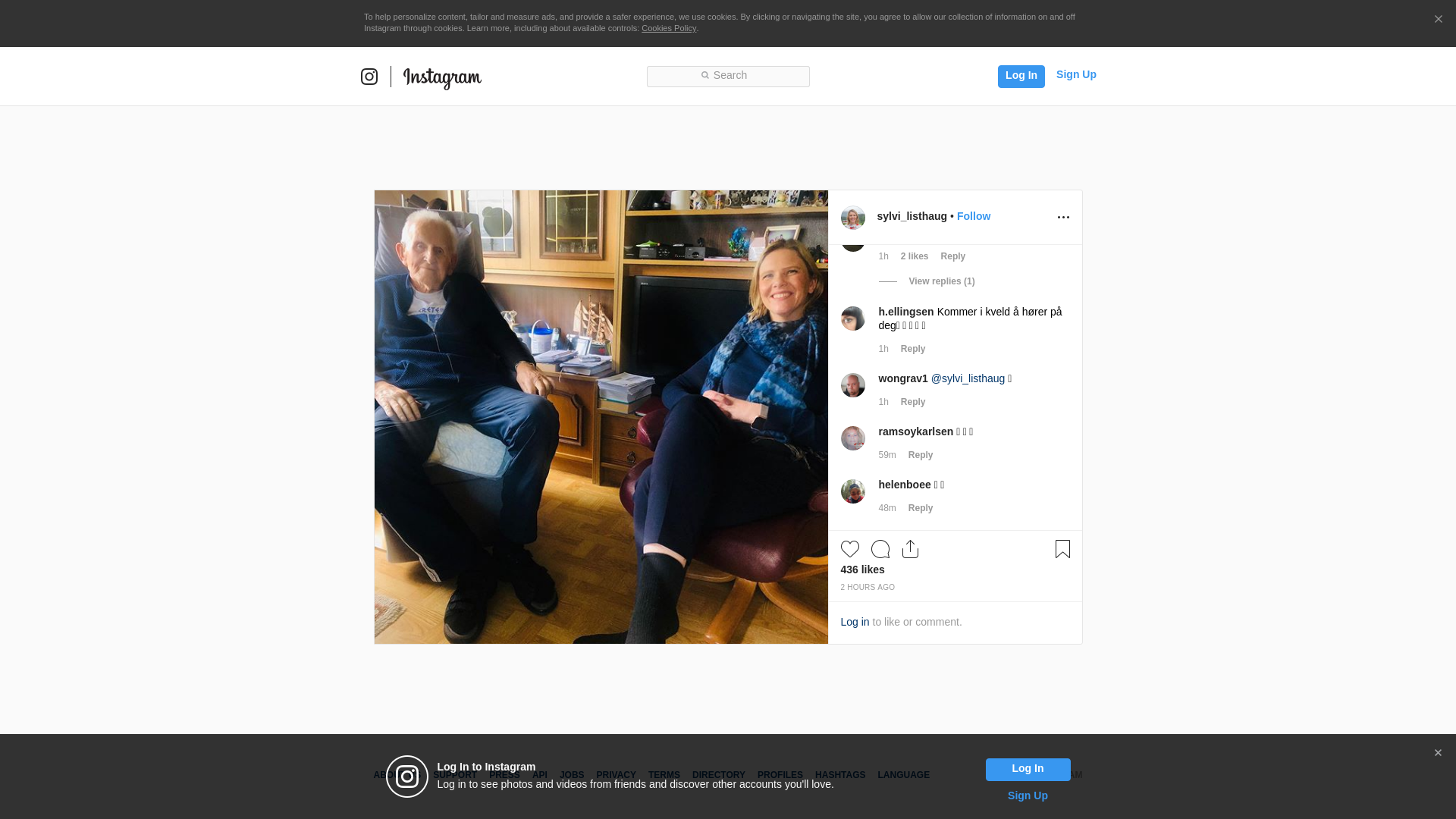Open wongrav1 username link
This screenshot has height=819, width=1456.
coord(902,378)
